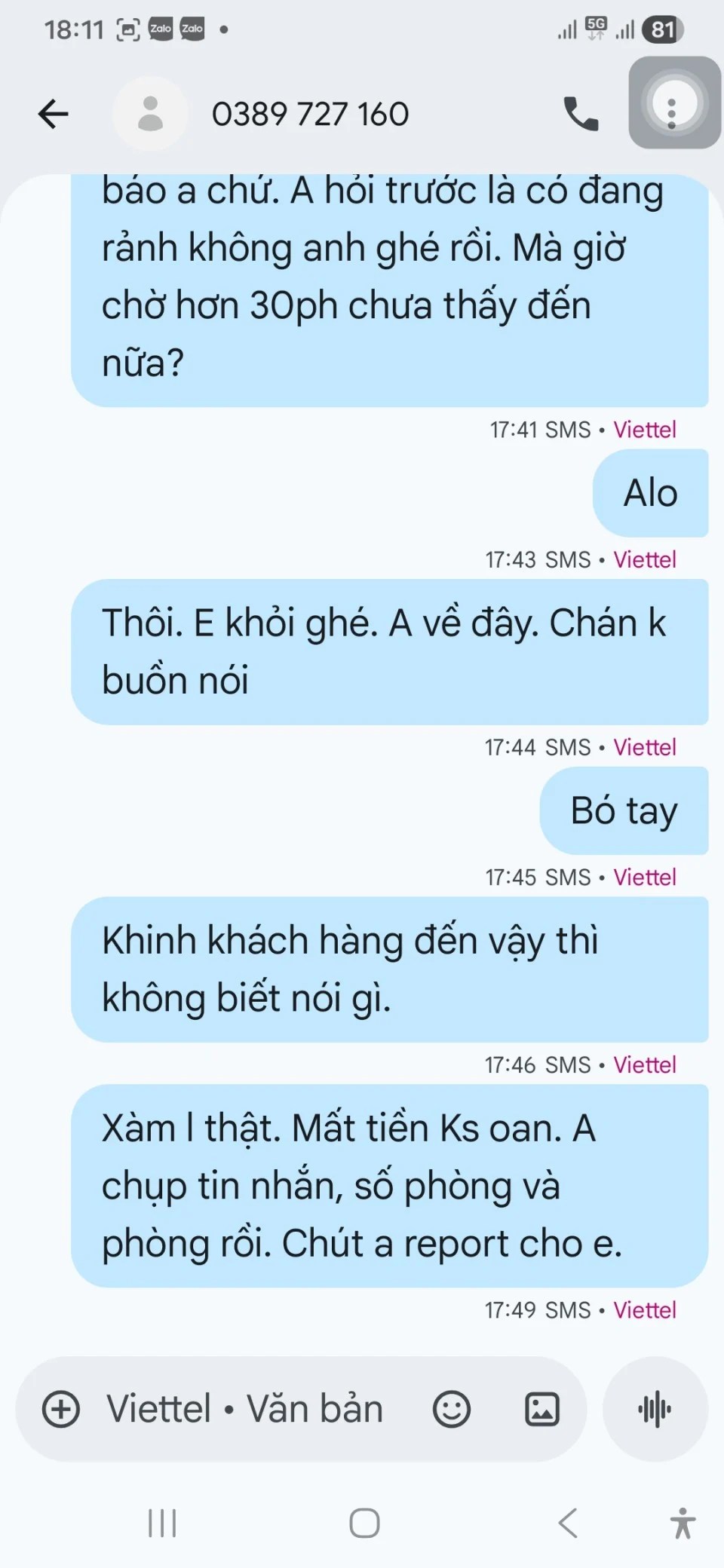
Task: Tap the Android recent apps button
Action: (x=162, y=1524)
